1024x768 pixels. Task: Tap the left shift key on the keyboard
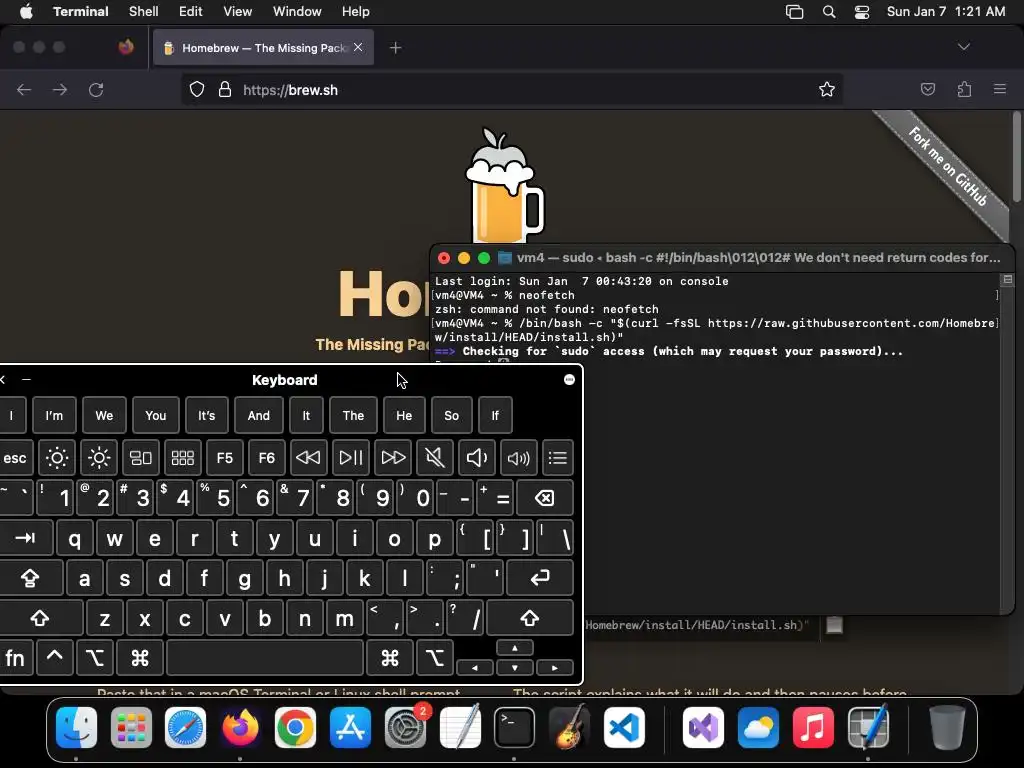click(x=40, y=618)
